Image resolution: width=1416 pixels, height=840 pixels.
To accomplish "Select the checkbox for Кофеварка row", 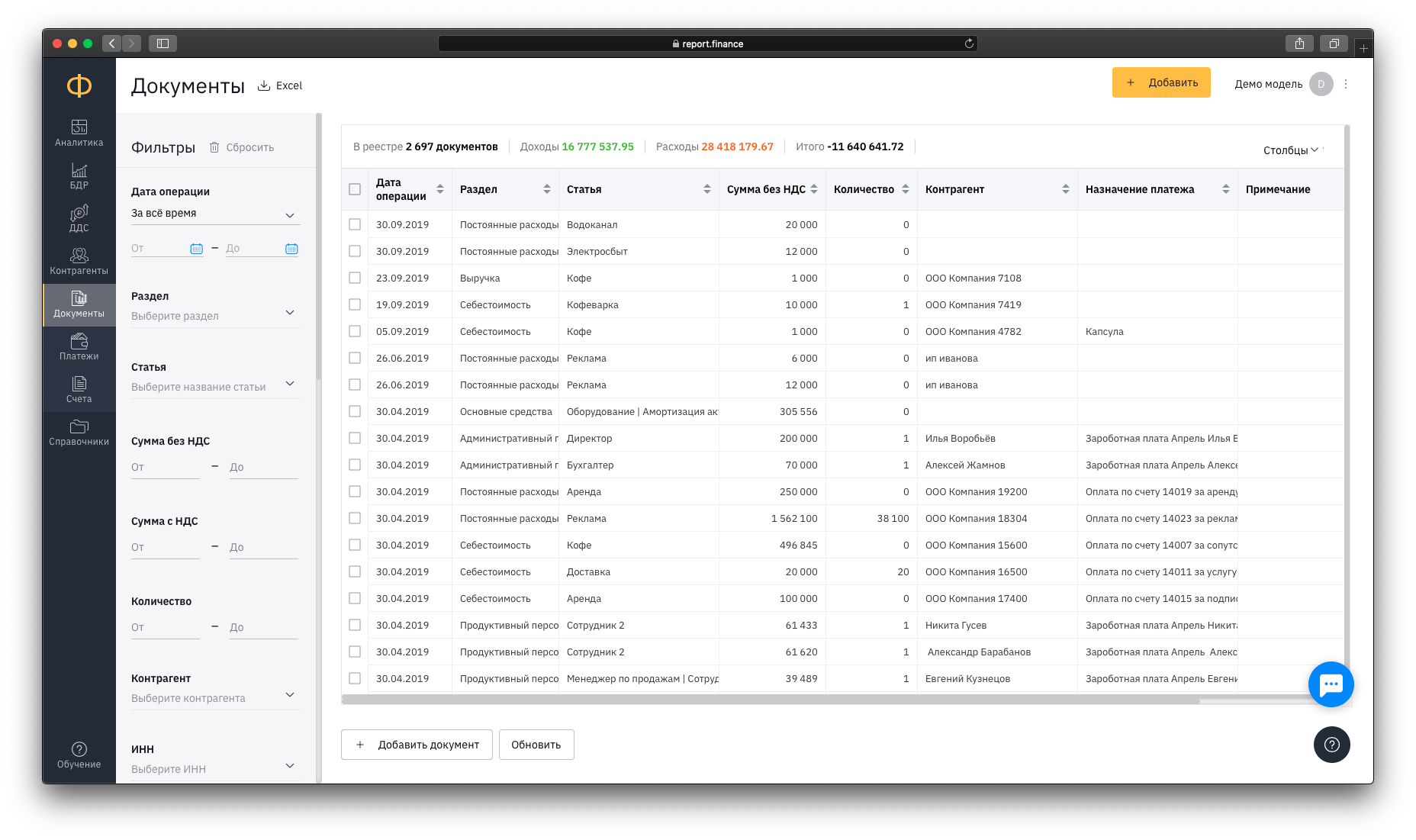I will point(355,304).
